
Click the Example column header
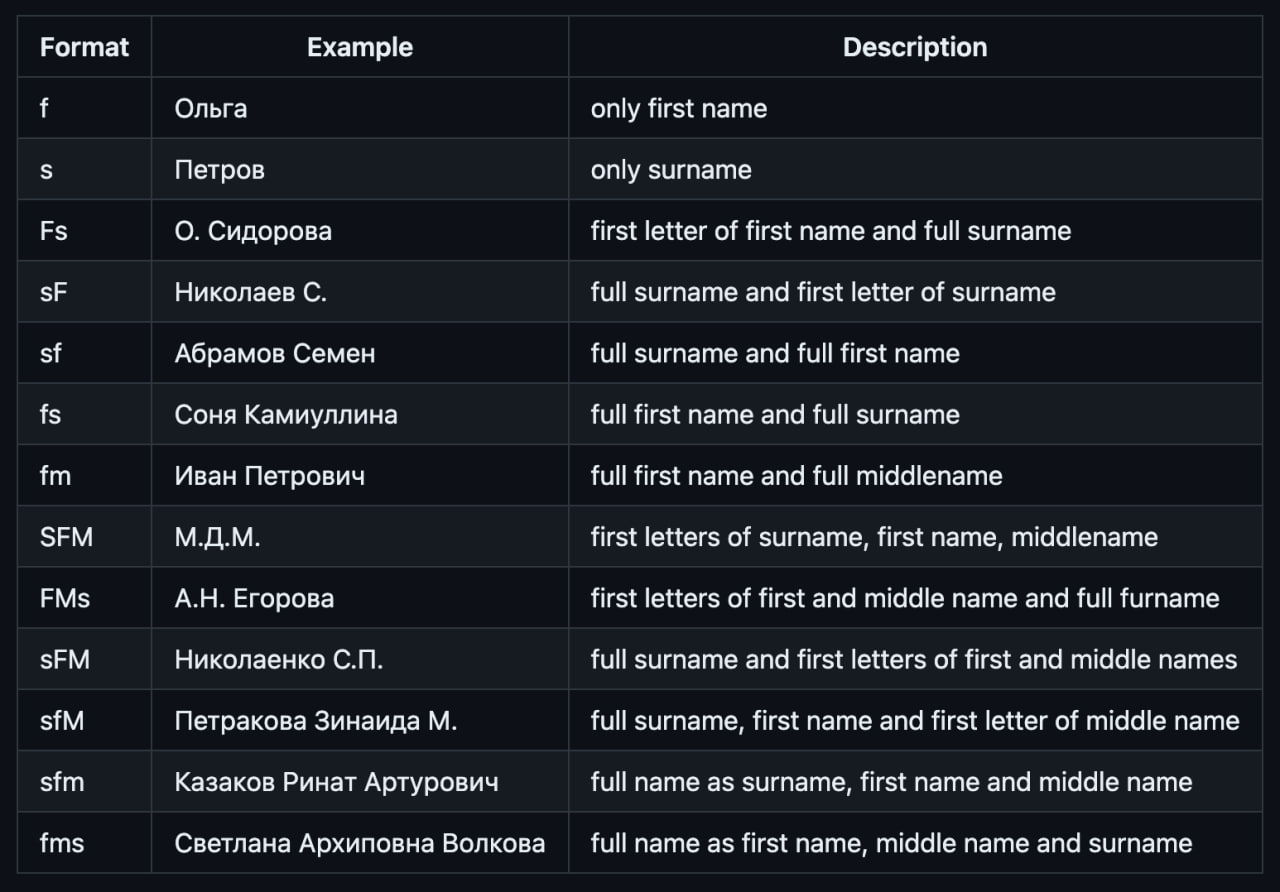pyautogui.click(x=359, y=47)
